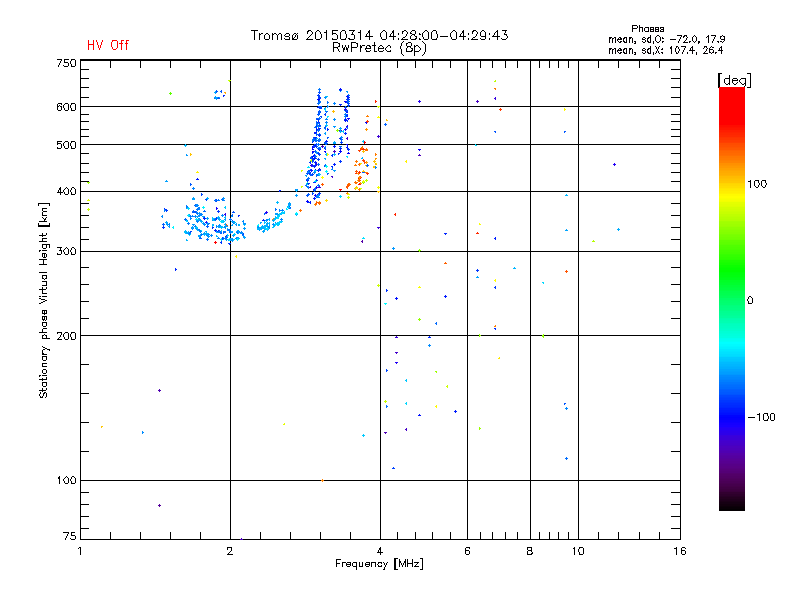This screenshot has width=800, height=600.
Task: Click the 750 km y-axis tick label
Action: pyautogui.click(x=66, y=63)
